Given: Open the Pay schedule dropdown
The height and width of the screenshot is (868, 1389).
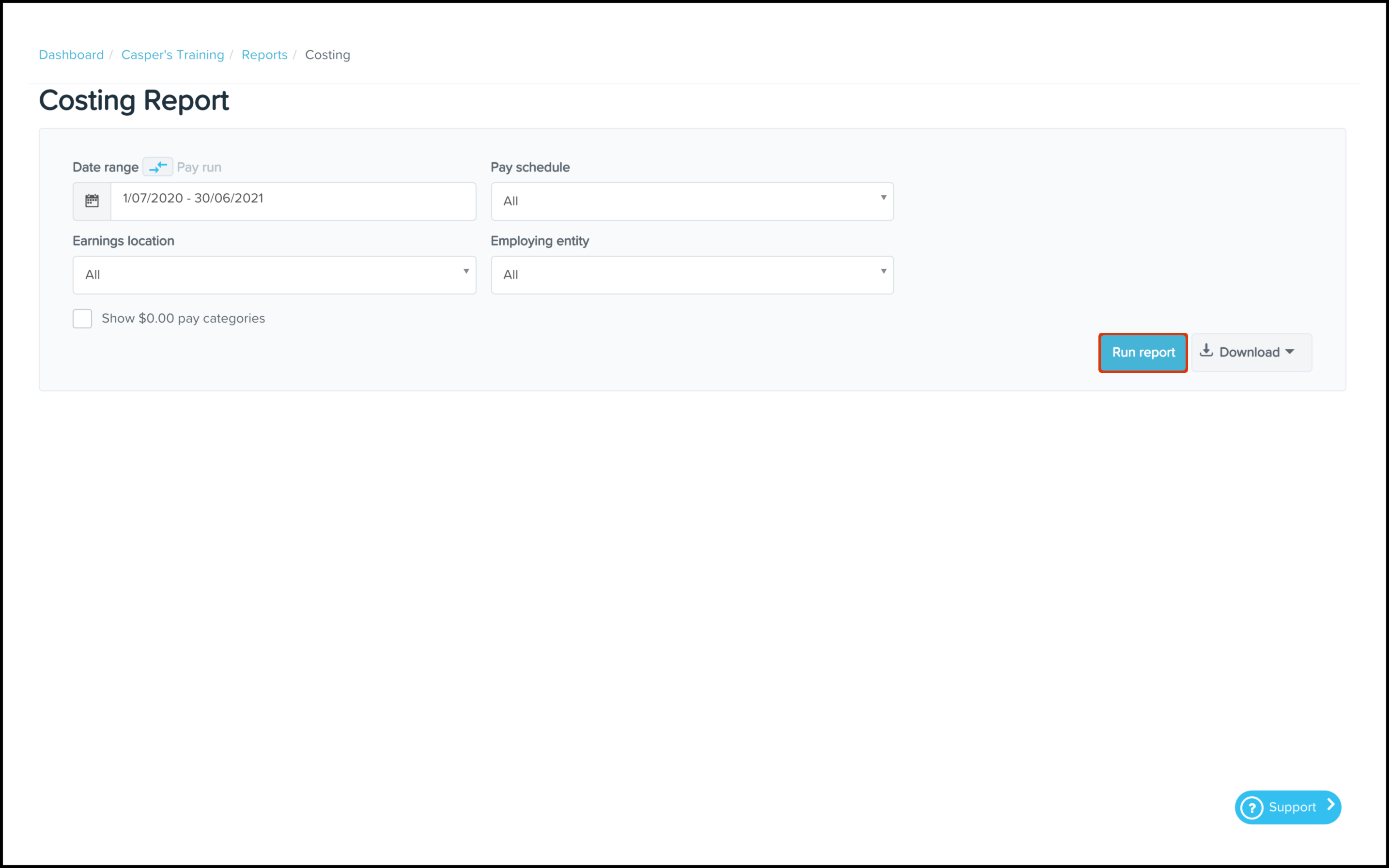Looking at the screenshot, I should click(692, 201).
